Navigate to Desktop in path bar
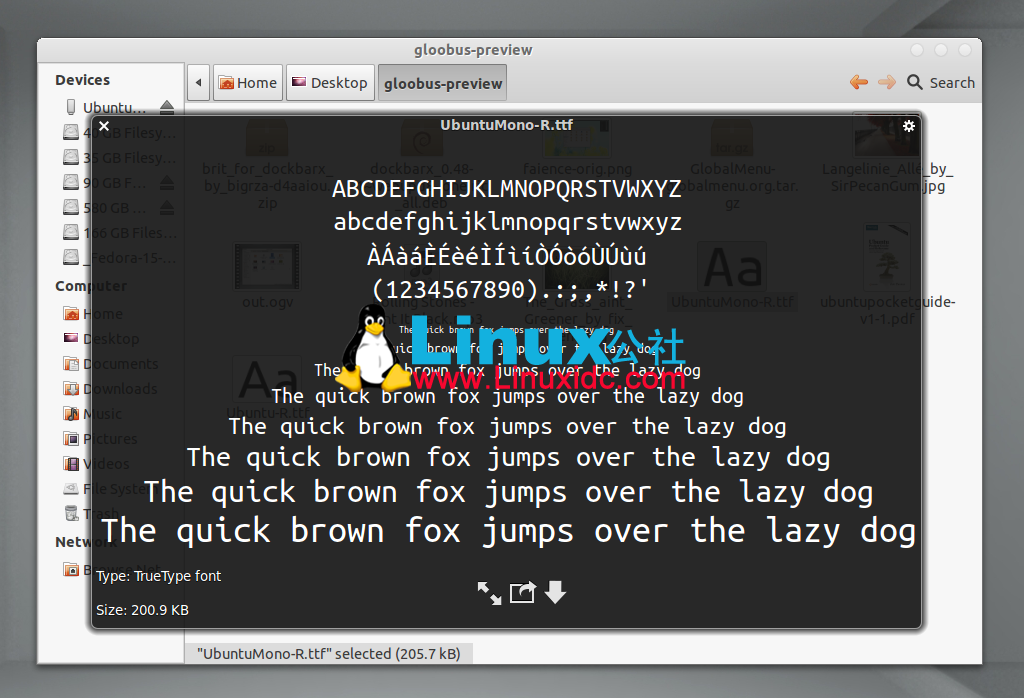The height and width of the screenshot is (698, 1024). pos(329,83)
